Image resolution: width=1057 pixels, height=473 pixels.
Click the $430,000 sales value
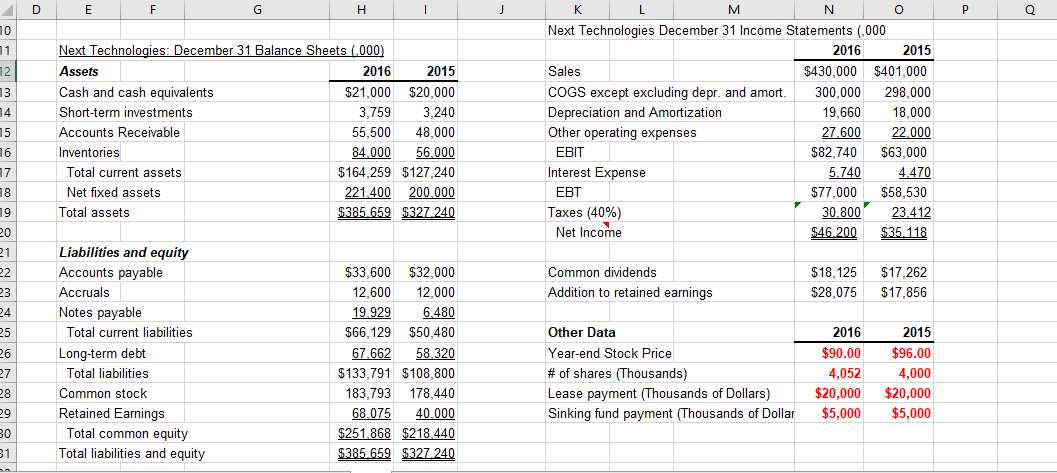pyautogui.click(x=828, y=71)
